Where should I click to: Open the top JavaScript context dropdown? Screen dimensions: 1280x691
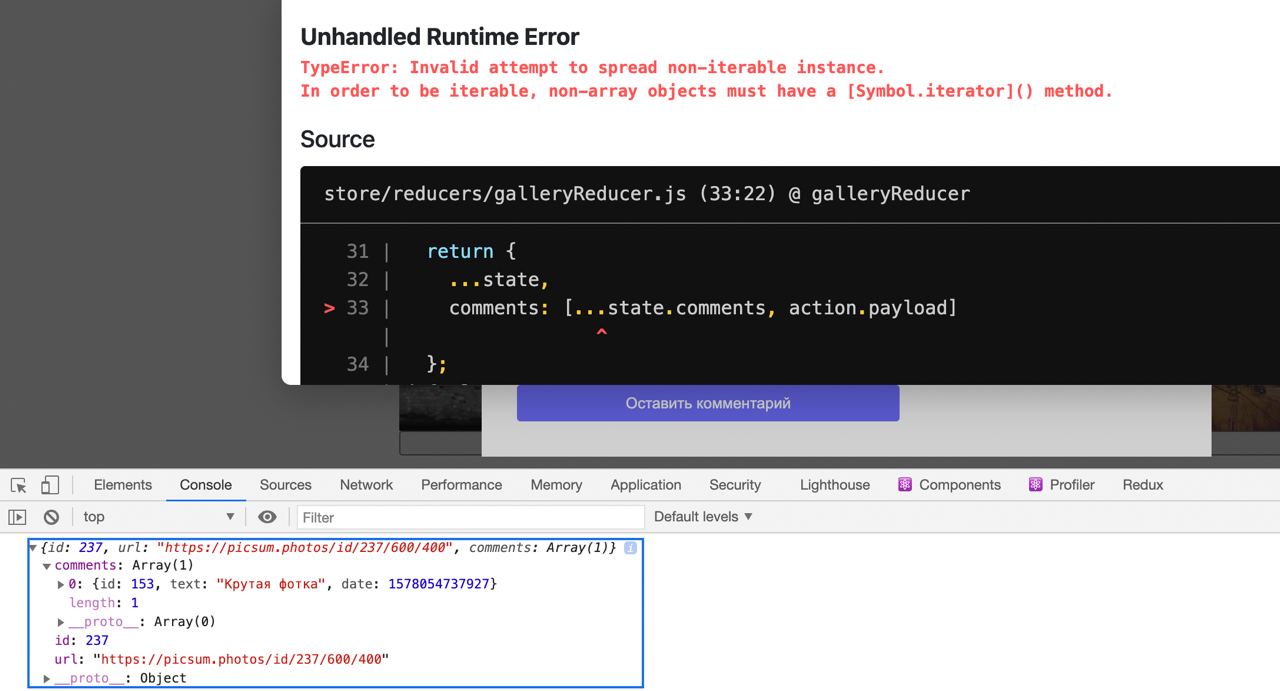tap(159, 517)
